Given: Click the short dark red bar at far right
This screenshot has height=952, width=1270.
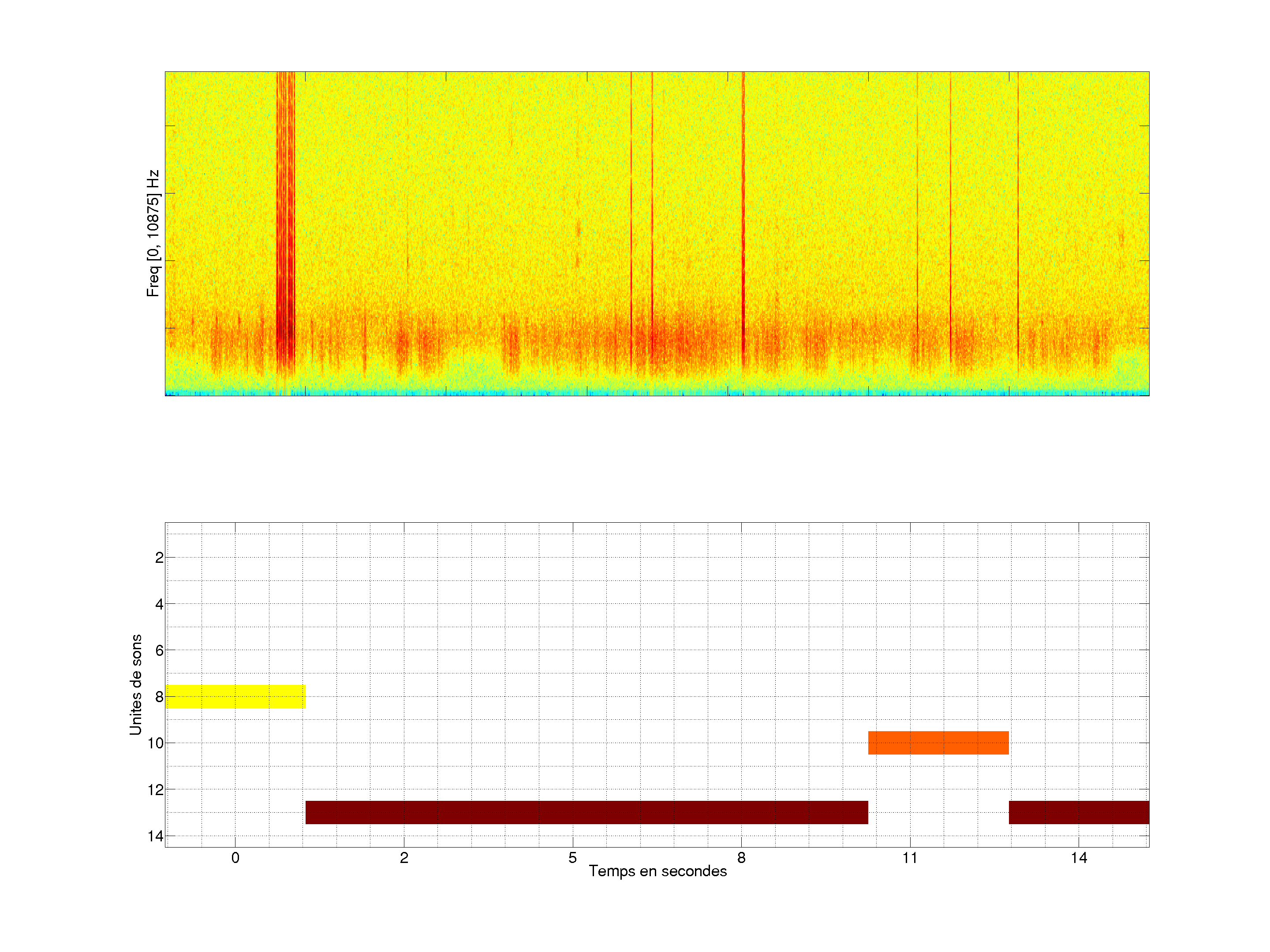Looking at the screenshot, I should point(1079,812).
